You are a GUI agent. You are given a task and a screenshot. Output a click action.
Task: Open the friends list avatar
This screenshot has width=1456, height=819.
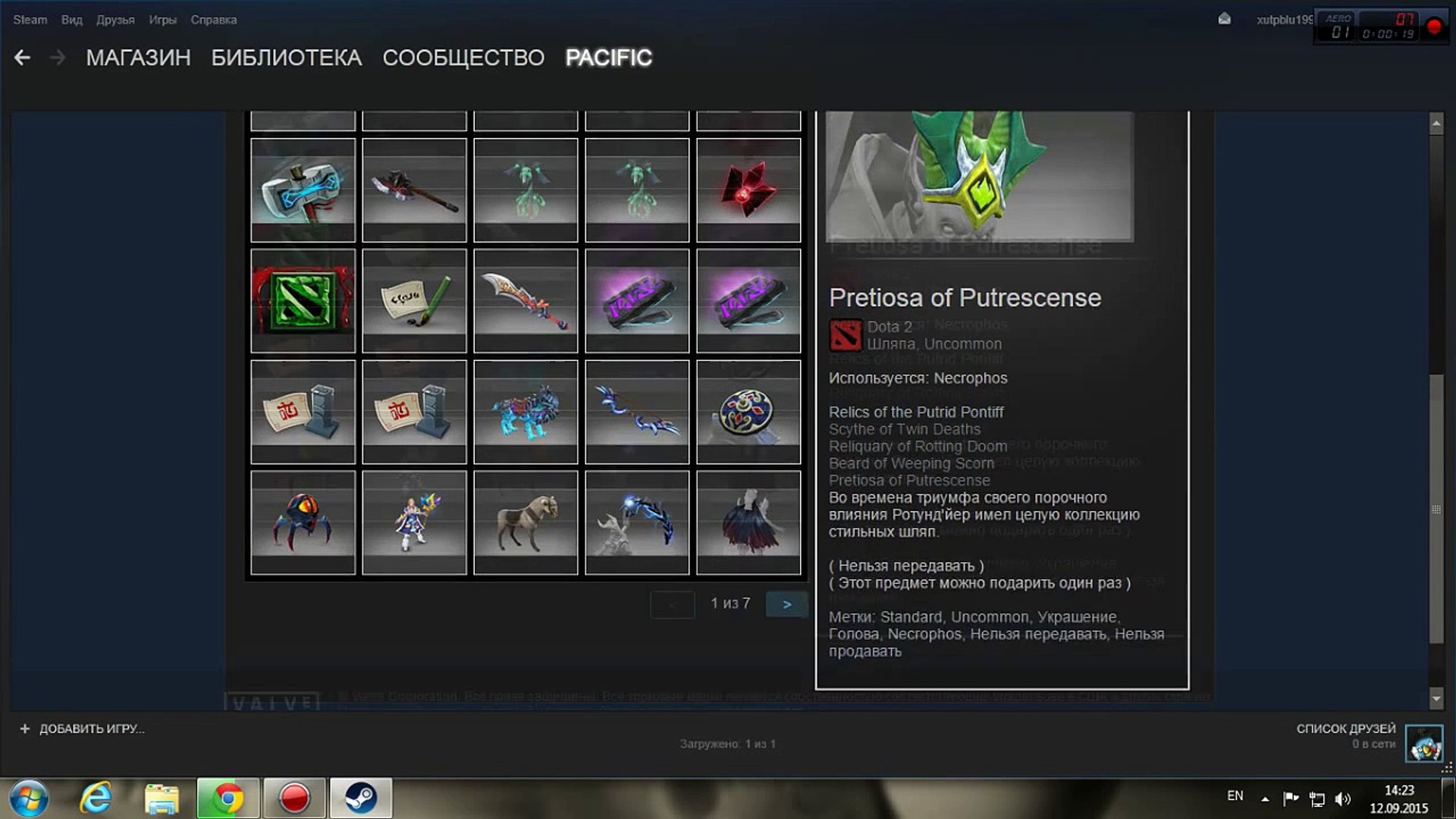click(1423, 743)
